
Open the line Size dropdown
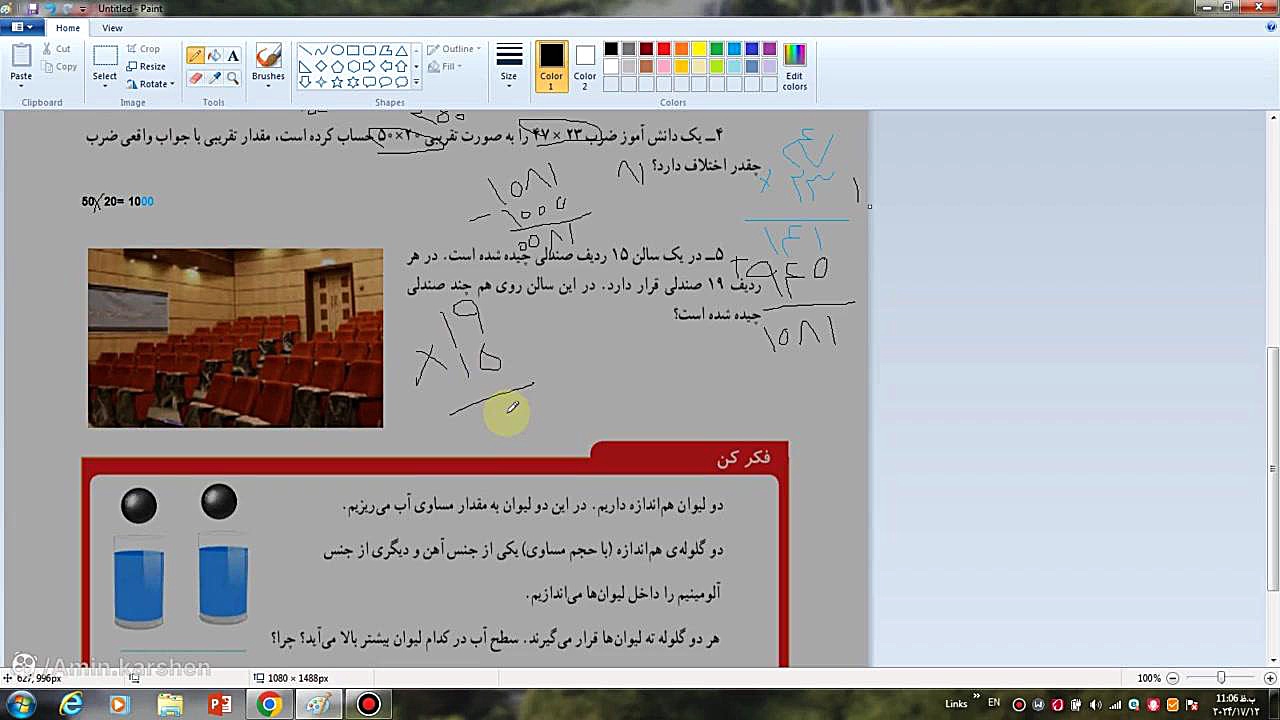click(x=509, y=67)
